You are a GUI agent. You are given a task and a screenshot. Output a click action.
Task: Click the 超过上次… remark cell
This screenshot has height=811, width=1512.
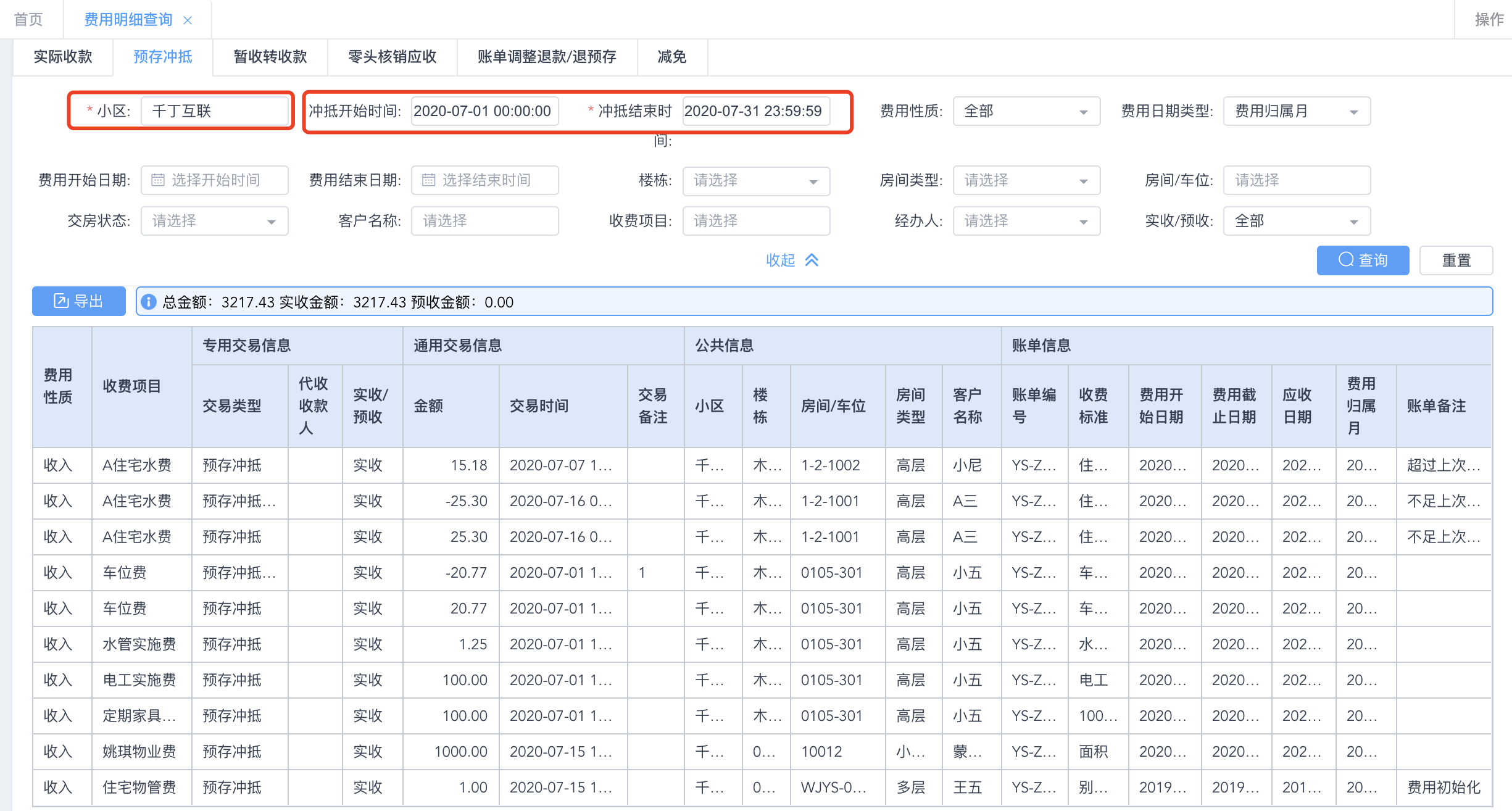click(x=1443, y=465)
